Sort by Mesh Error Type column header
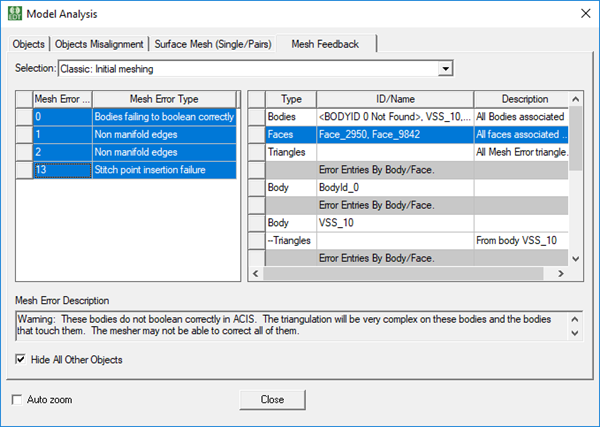 164,99
